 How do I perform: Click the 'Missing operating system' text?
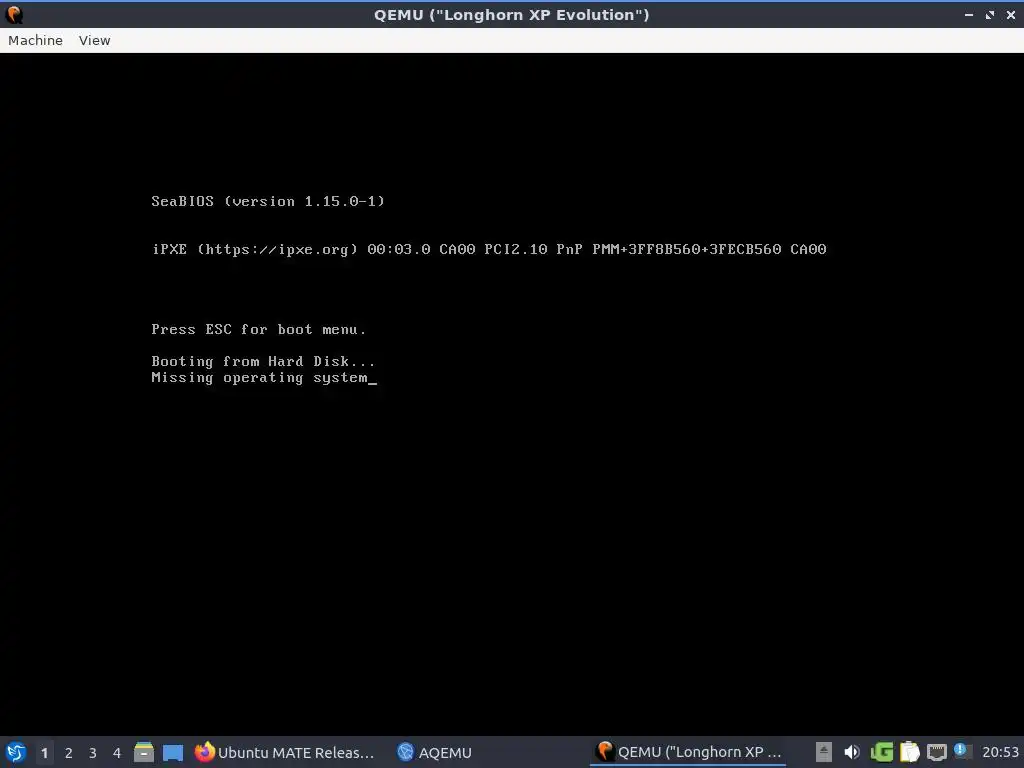point(259,377)
